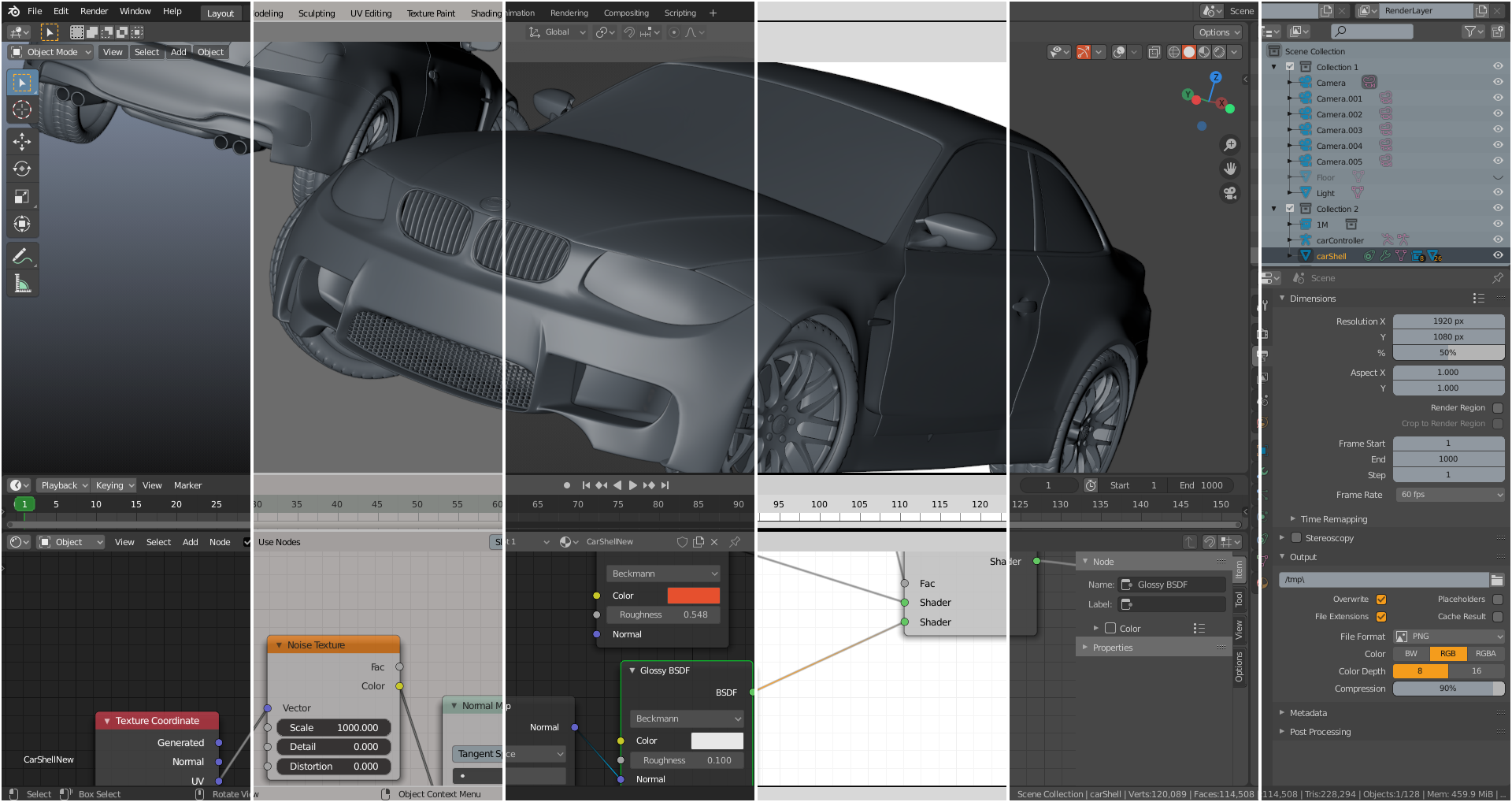Pin the CarShellNew material in node editor

tap(735, 542)
